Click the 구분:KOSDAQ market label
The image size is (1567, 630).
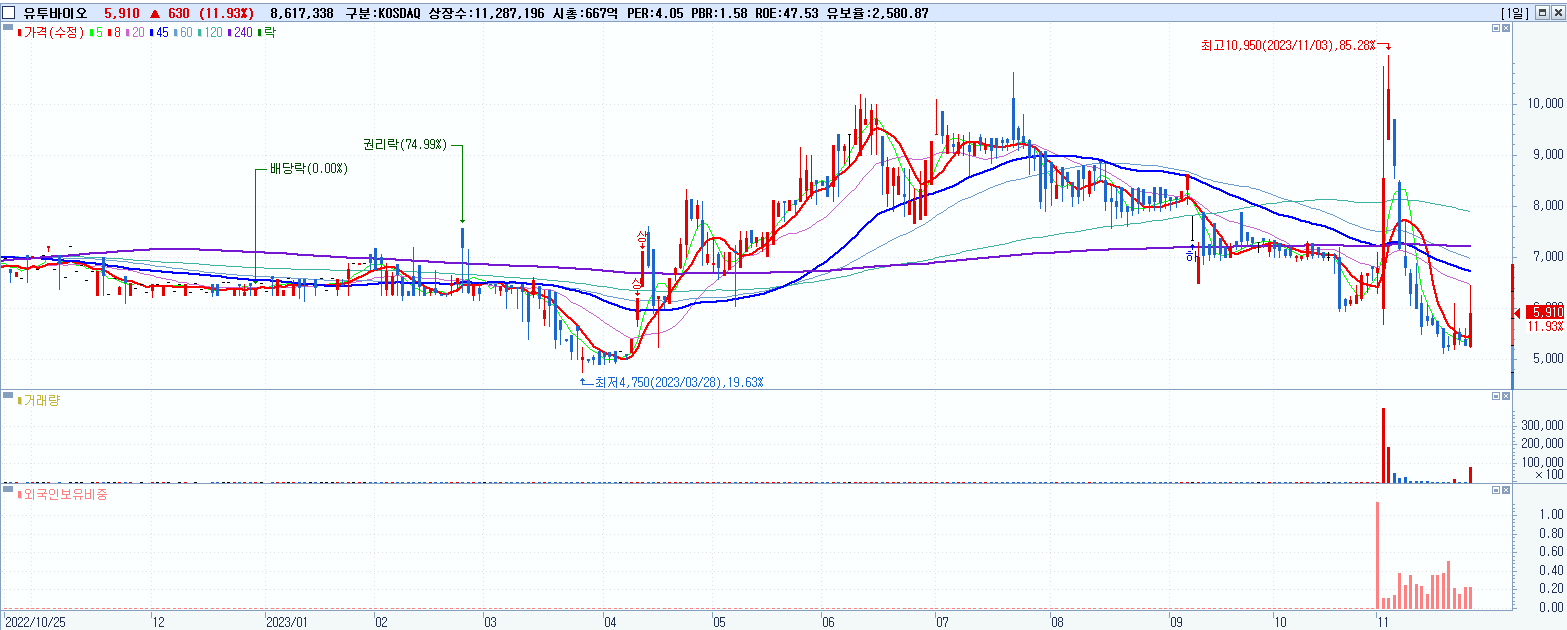(x=383, y=13)
